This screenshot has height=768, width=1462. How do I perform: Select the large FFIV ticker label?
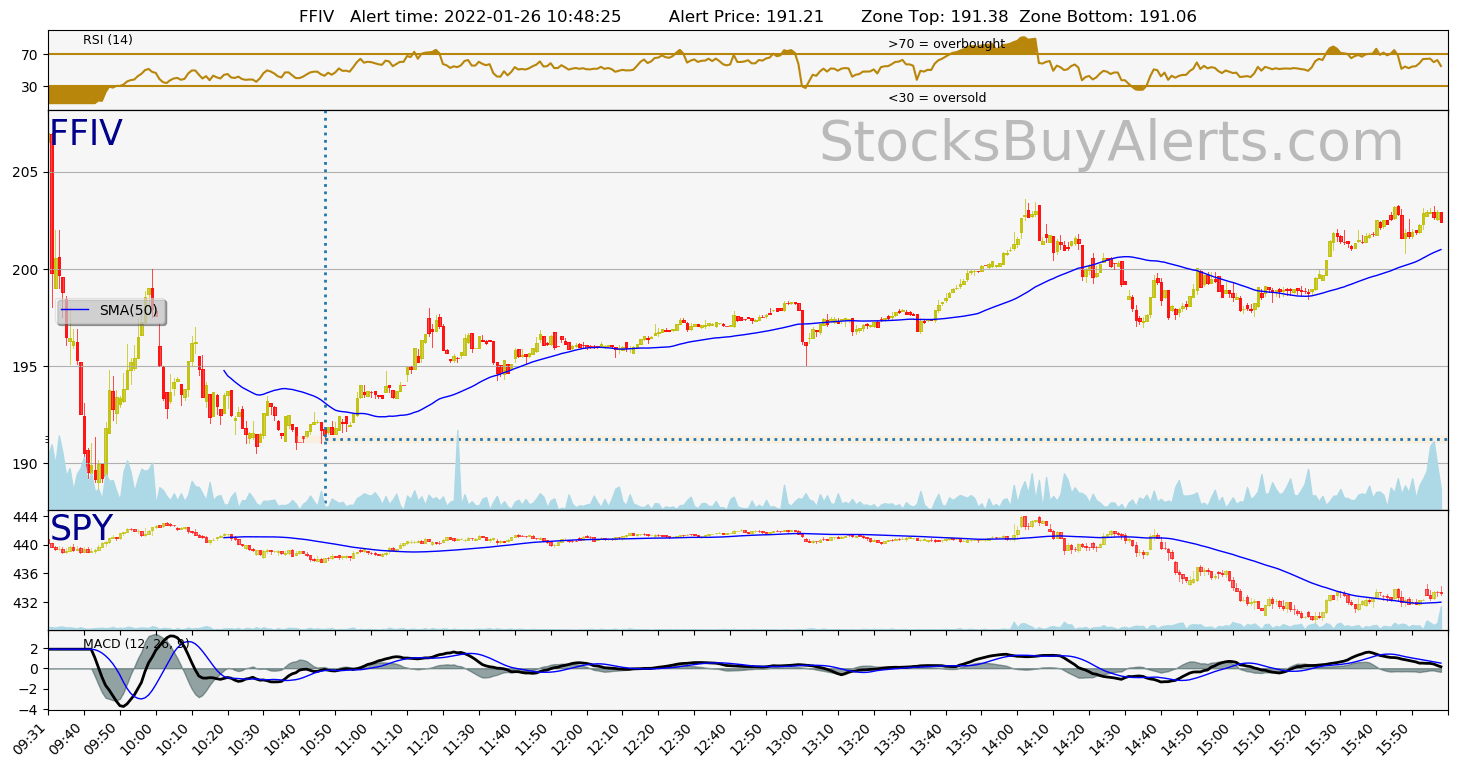coord(86,134)
